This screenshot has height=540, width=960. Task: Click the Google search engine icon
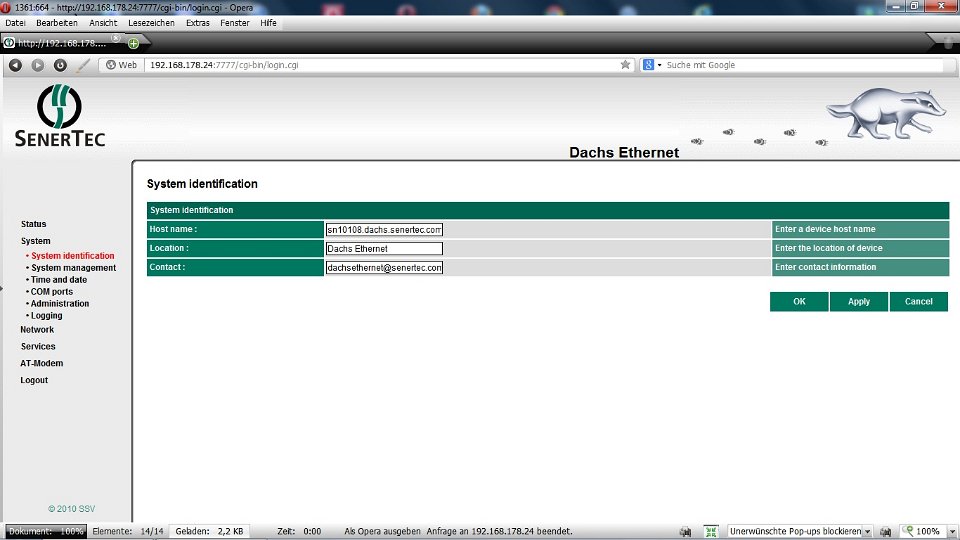tap(649, 65)
